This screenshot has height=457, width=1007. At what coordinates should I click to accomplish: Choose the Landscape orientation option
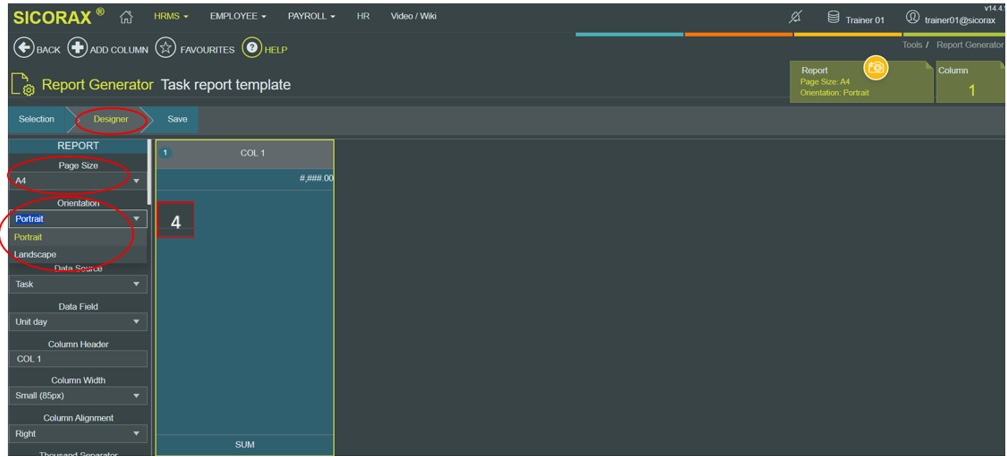[78, 254]
